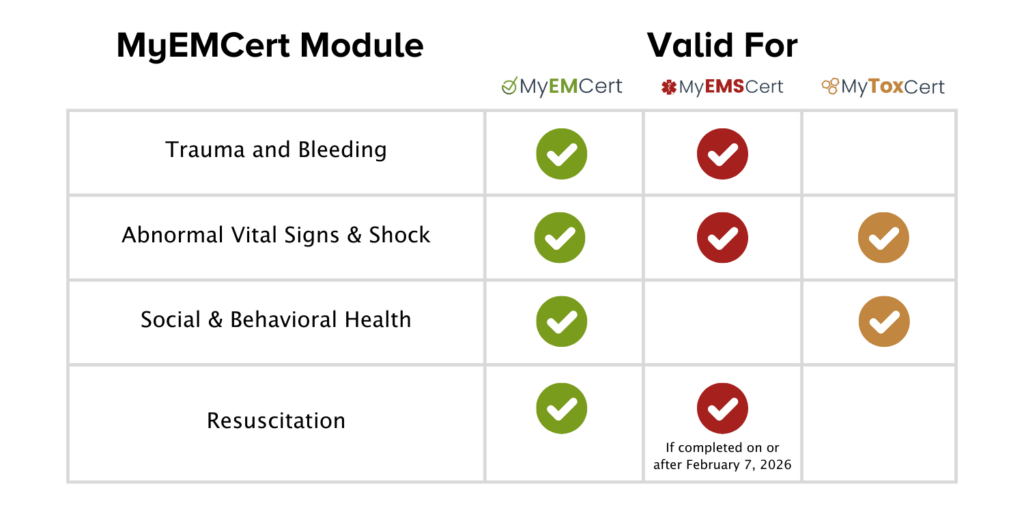Select the Resuscitation row label
Viewport: 1024px width, 510px height.
click(276, 421)
